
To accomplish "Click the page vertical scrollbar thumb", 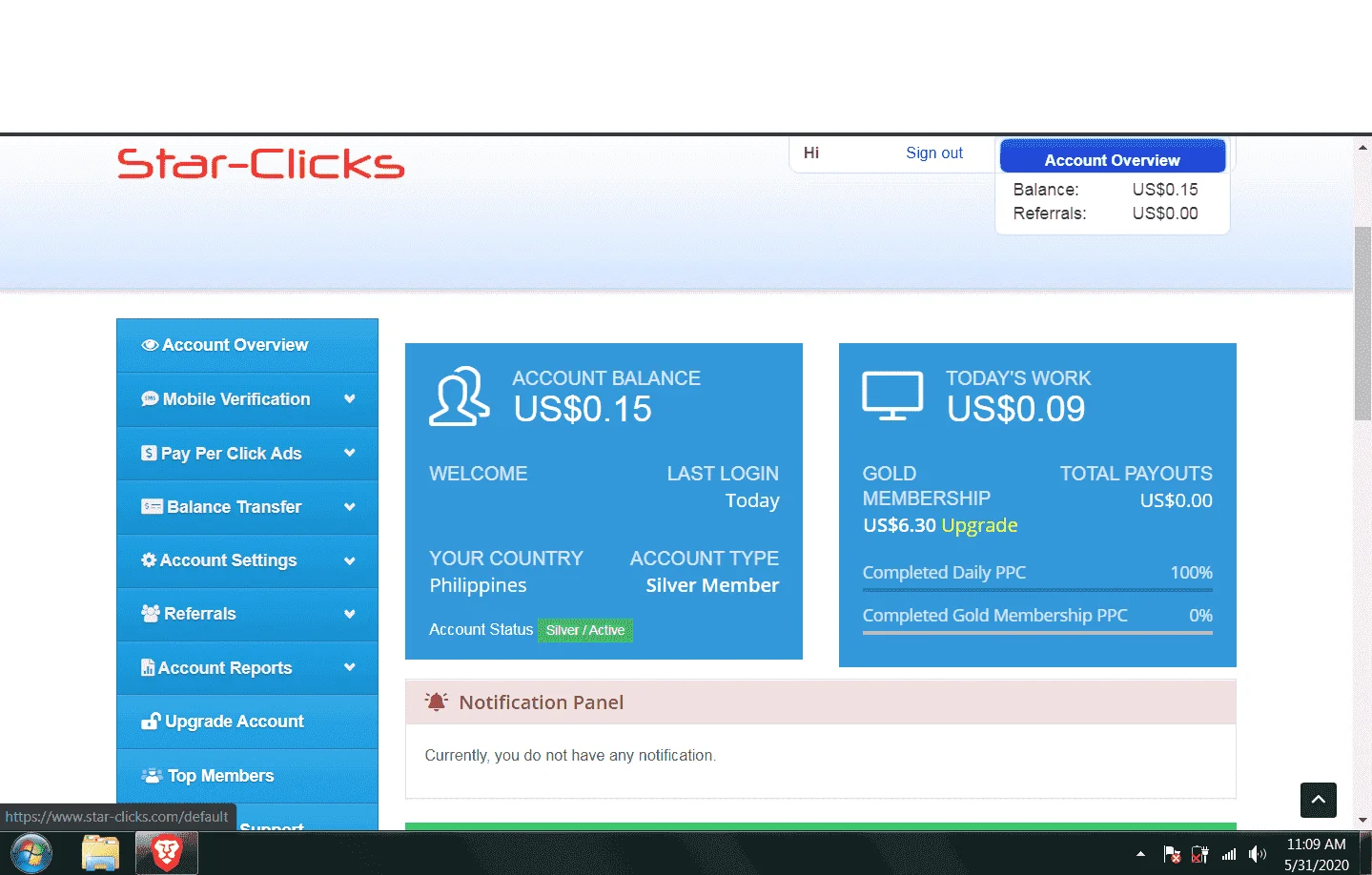I will [x=1362, y=324].
